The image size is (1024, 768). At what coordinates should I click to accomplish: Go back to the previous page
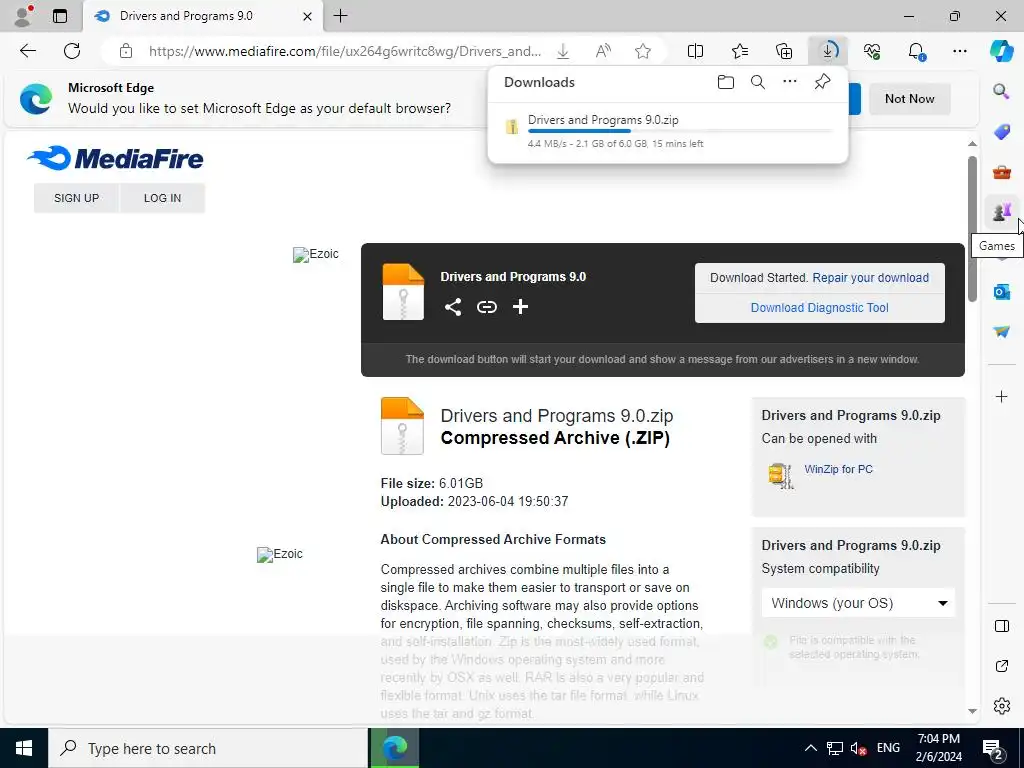pyautogui.click(x=27, y=51)
